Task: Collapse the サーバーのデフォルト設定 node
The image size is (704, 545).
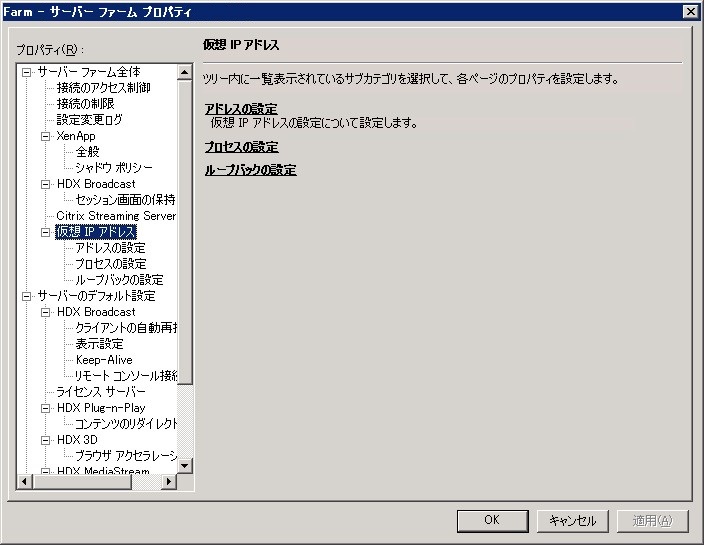Action: 26,296
